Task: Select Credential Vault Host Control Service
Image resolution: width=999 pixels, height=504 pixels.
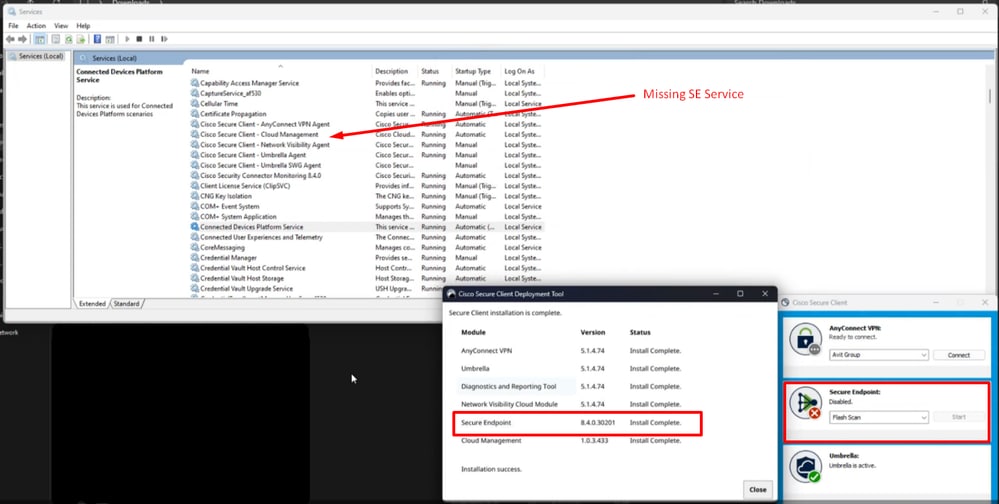Action: click(367, 268)
